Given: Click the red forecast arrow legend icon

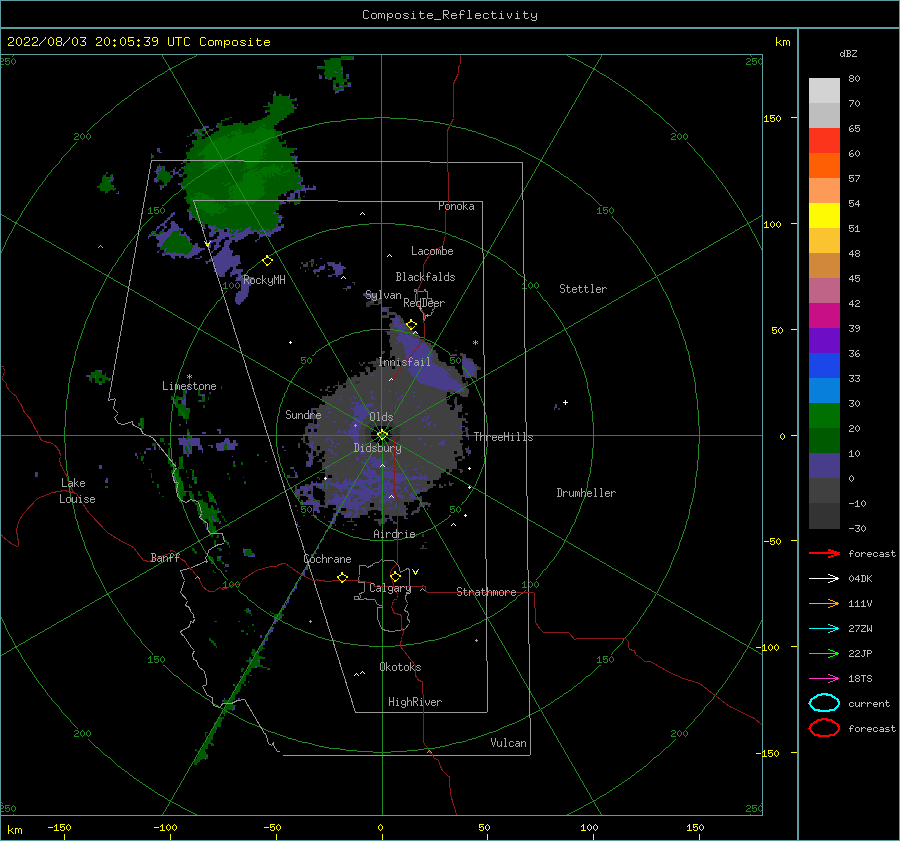Looking at the screenshot, I should pyautogui.click(x=824, y=553).
